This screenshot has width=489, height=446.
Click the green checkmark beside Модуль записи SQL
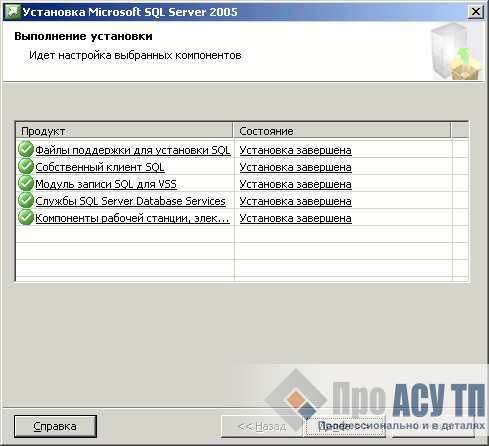26,183
